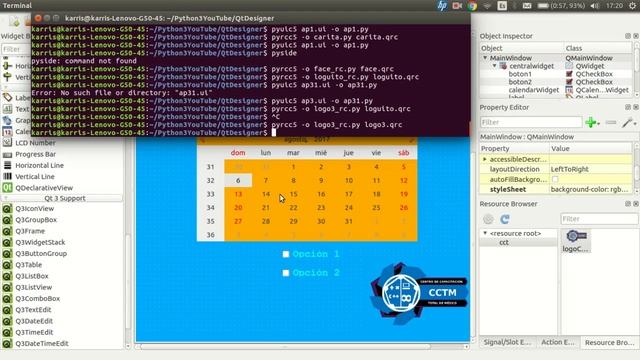Toggle the Opción 1 checkbox on the form
Viewport: 640px width, 360px height.
[286, 254]
